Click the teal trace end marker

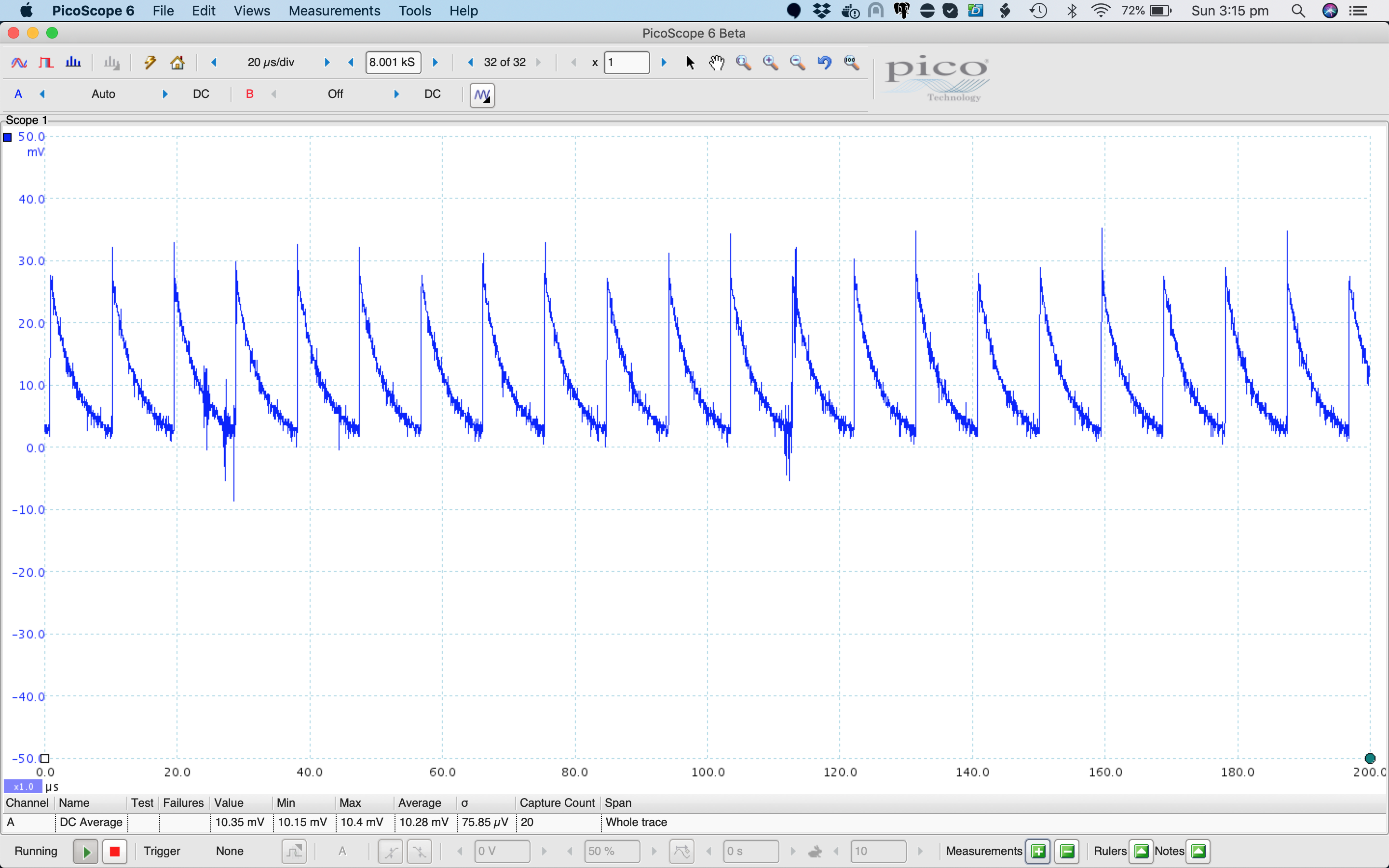(x=1370, y=759)
